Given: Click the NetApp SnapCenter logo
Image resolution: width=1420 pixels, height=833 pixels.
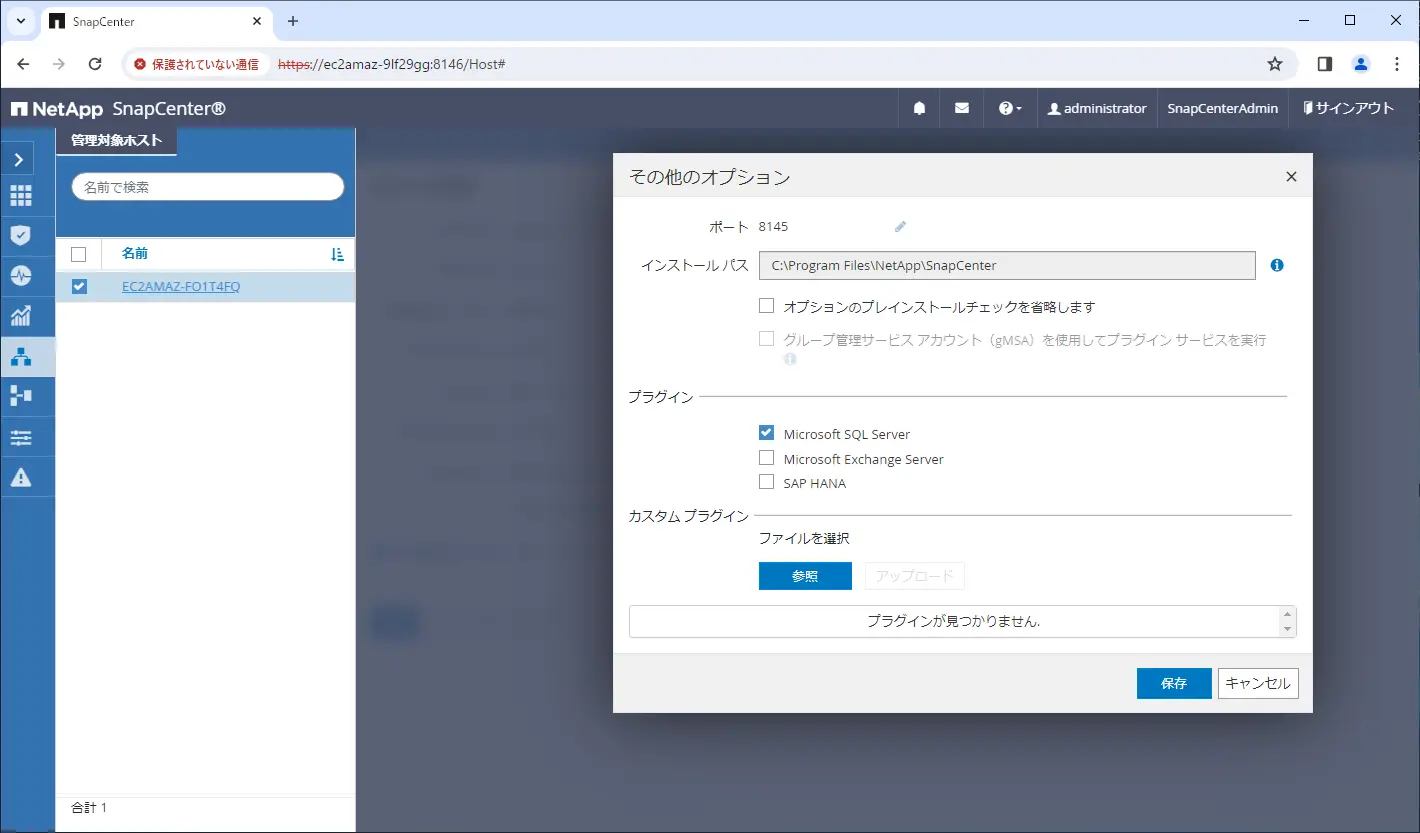Looking at the screenshot, I should [x=118, y=109].
